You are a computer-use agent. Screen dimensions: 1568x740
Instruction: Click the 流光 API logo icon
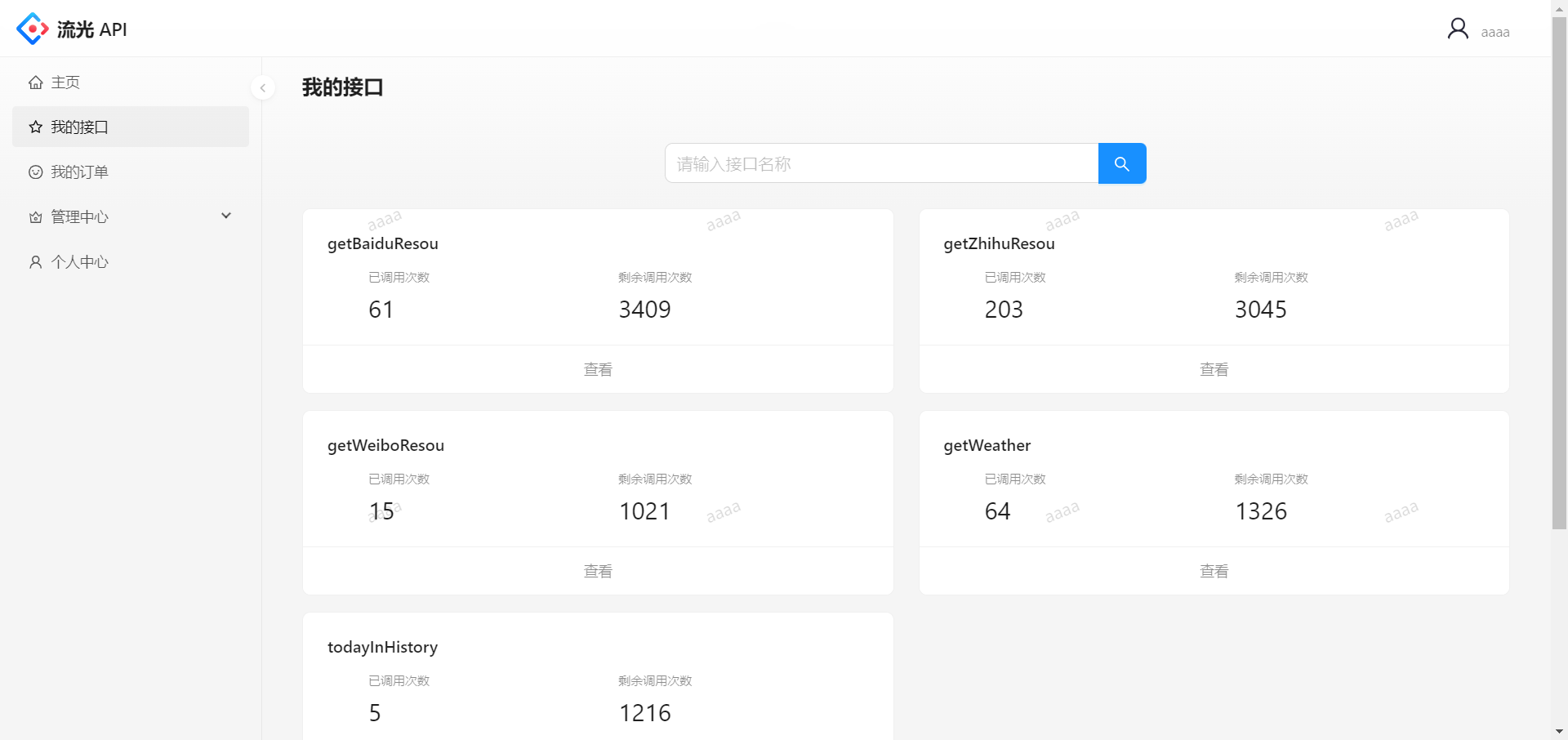click(x=33, y=29)
